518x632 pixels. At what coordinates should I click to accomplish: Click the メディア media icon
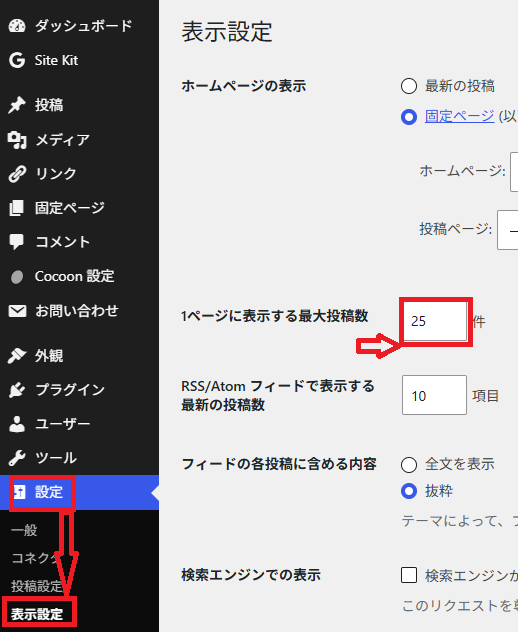click(17, 140)
